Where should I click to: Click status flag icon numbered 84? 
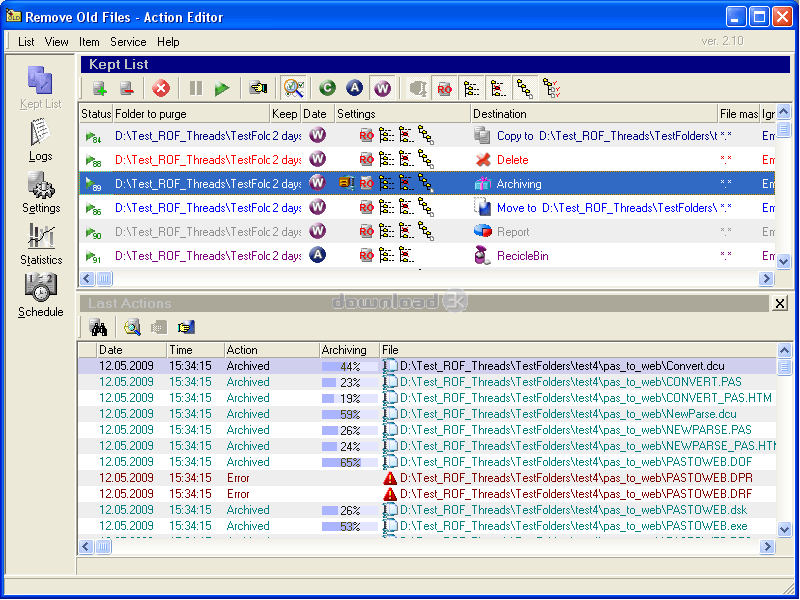tap(93, 136)
